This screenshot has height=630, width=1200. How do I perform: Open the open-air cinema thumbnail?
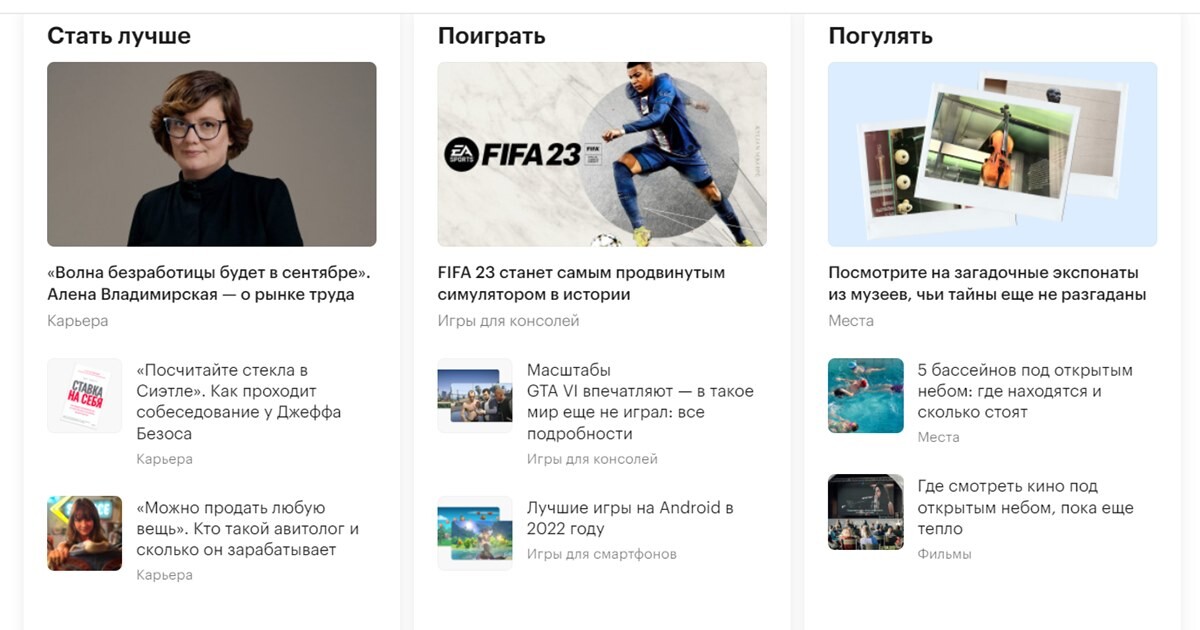point(866,512)
